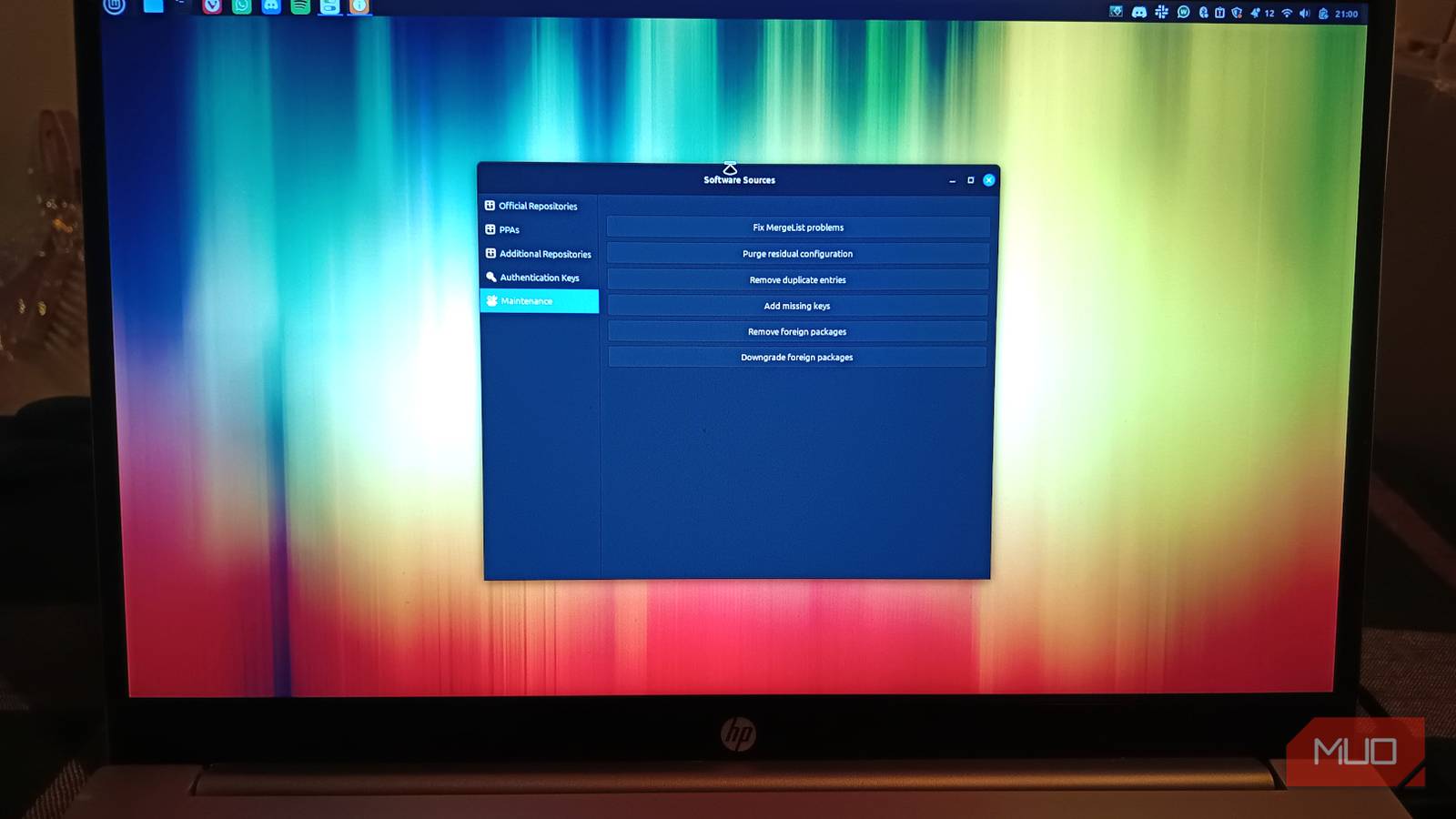Click the clock showing 21:00
The width and height of the screenshot is (1456, 819).
1344,13
